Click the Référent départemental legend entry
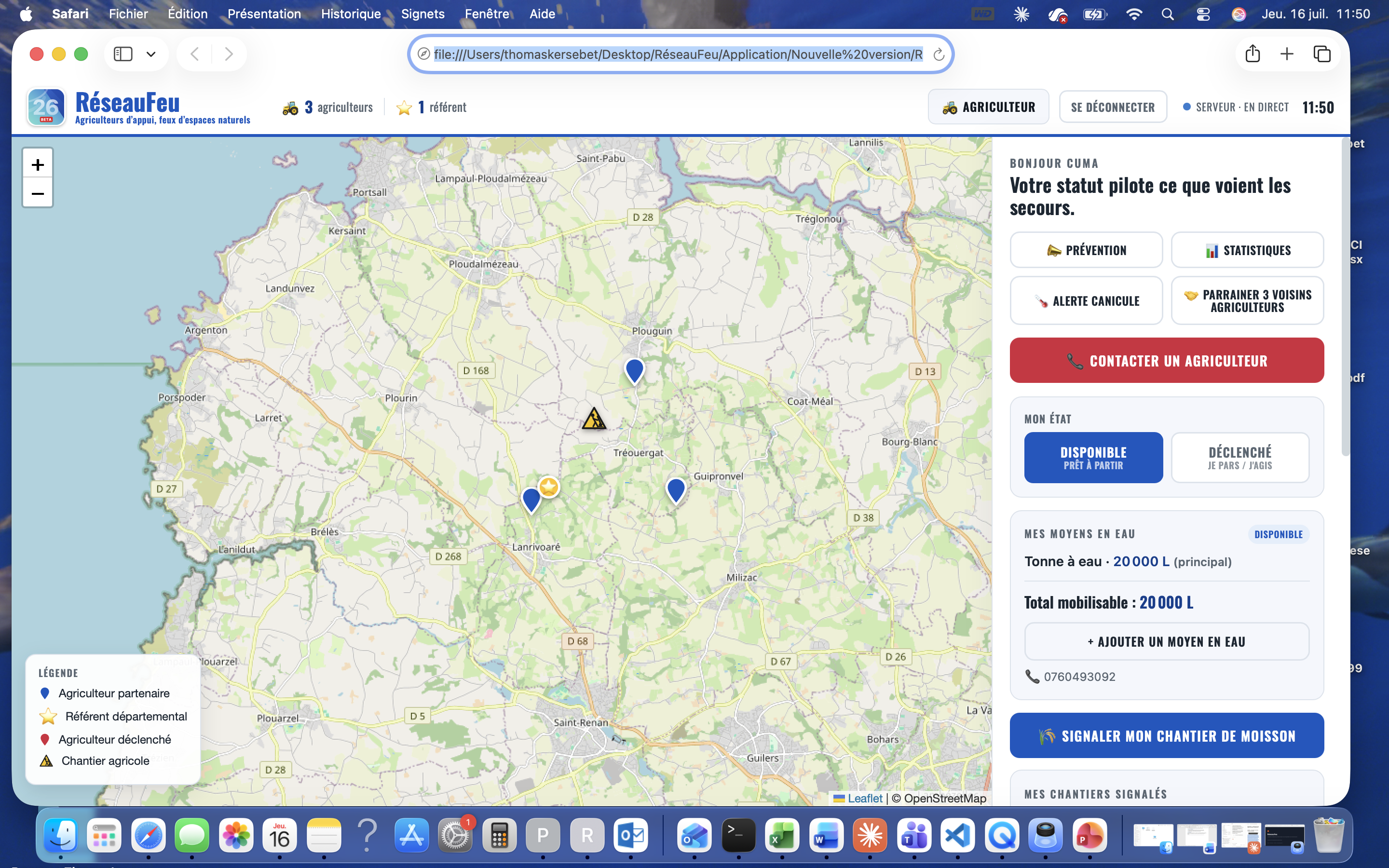1389x868 pixels. [x=113, y=716]
